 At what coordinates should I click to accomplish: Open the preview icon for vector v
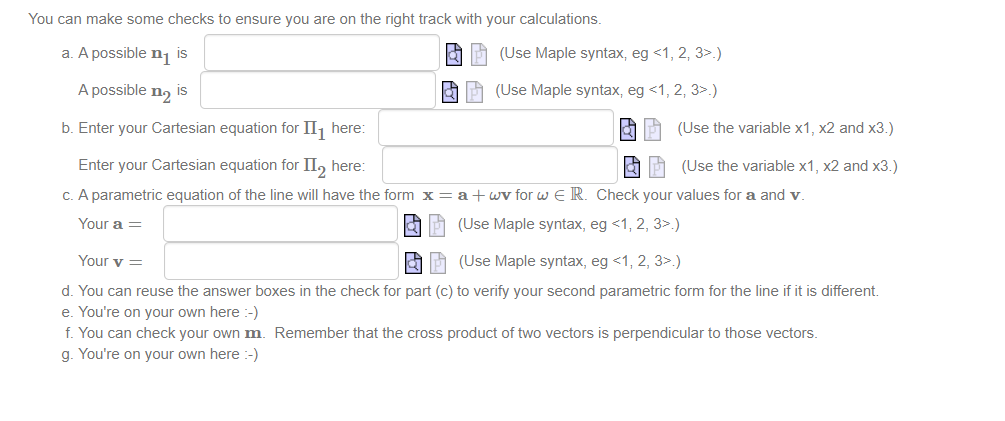point(413,261)
